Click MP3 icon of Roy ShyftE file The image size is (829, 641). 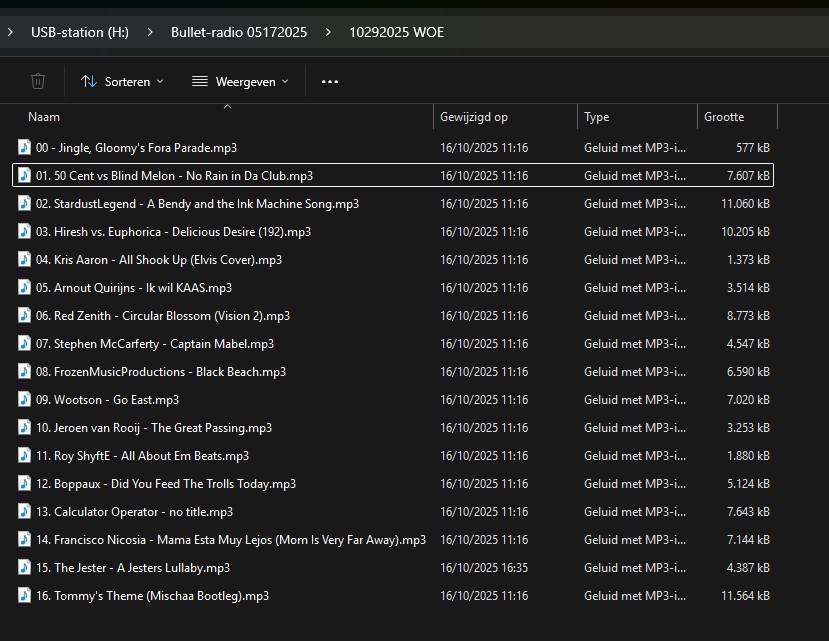coord(24,455)
